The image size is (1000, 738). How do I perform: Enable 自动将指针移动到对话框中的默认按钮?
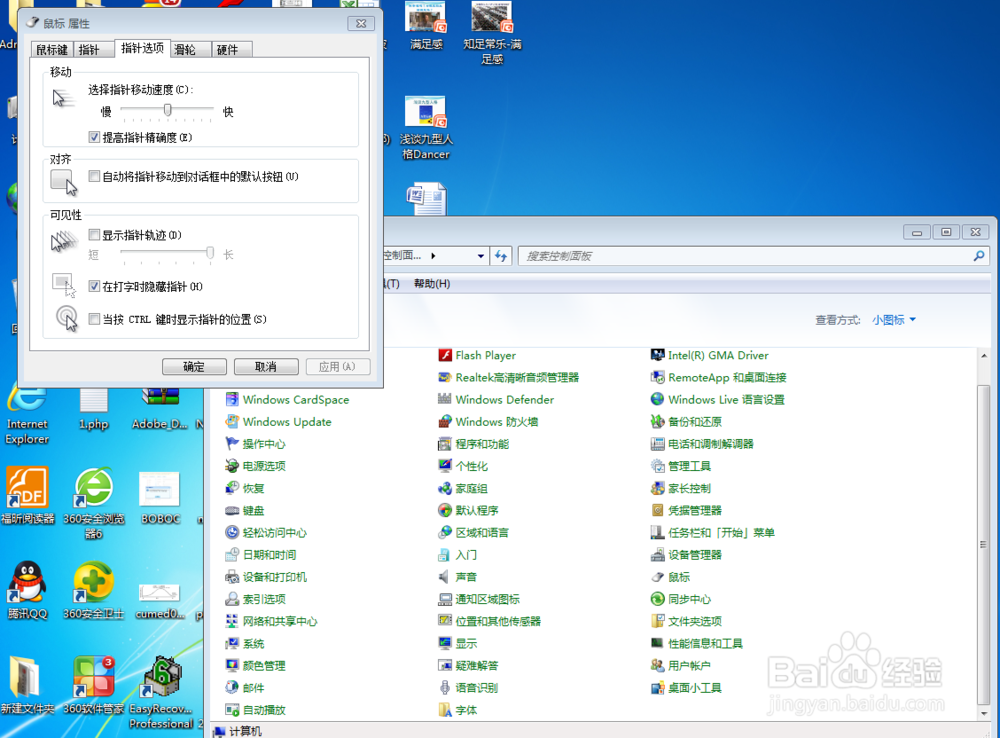[x=94, y=176]
